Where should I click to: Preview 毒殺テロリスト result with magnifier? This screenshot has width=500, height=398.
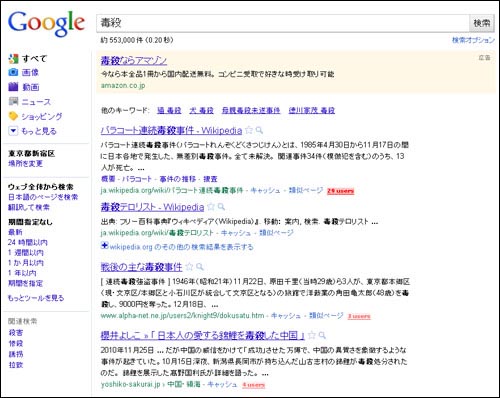221,207
